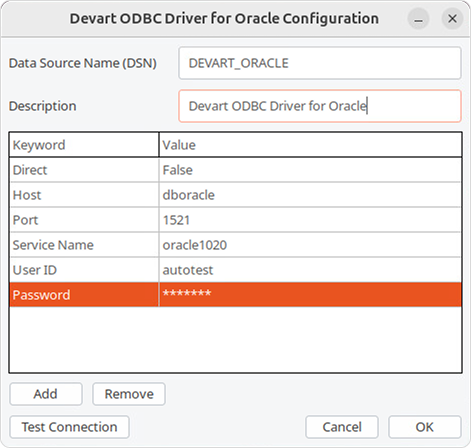Viewport: 471px width, 448px height.
Task: Remove the selected keyword row
Action: pyautogui.click(x=129, y=394)
